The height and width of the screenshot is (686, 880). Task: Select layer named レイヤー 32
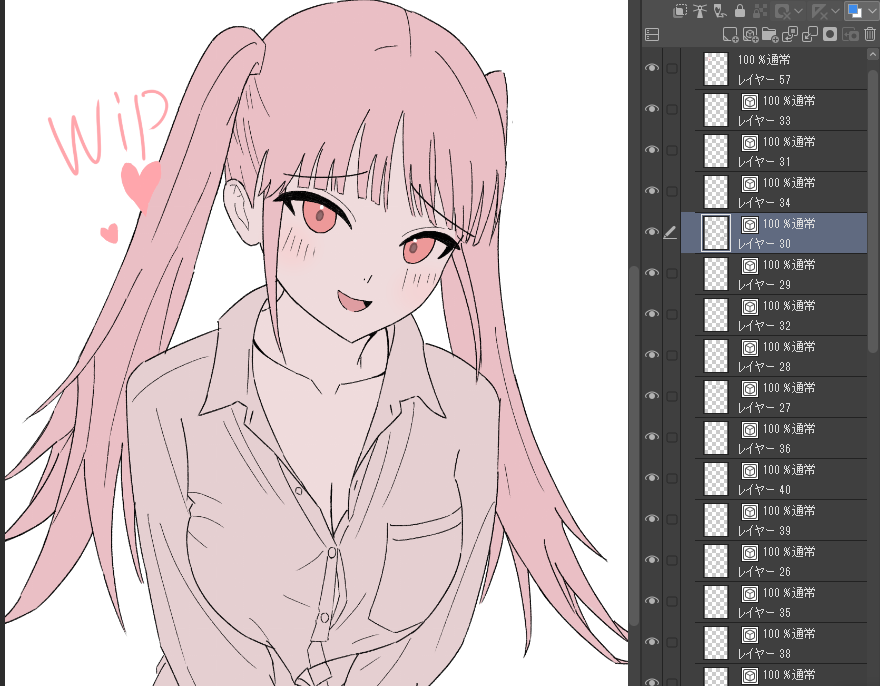click(x=764, y=326)
